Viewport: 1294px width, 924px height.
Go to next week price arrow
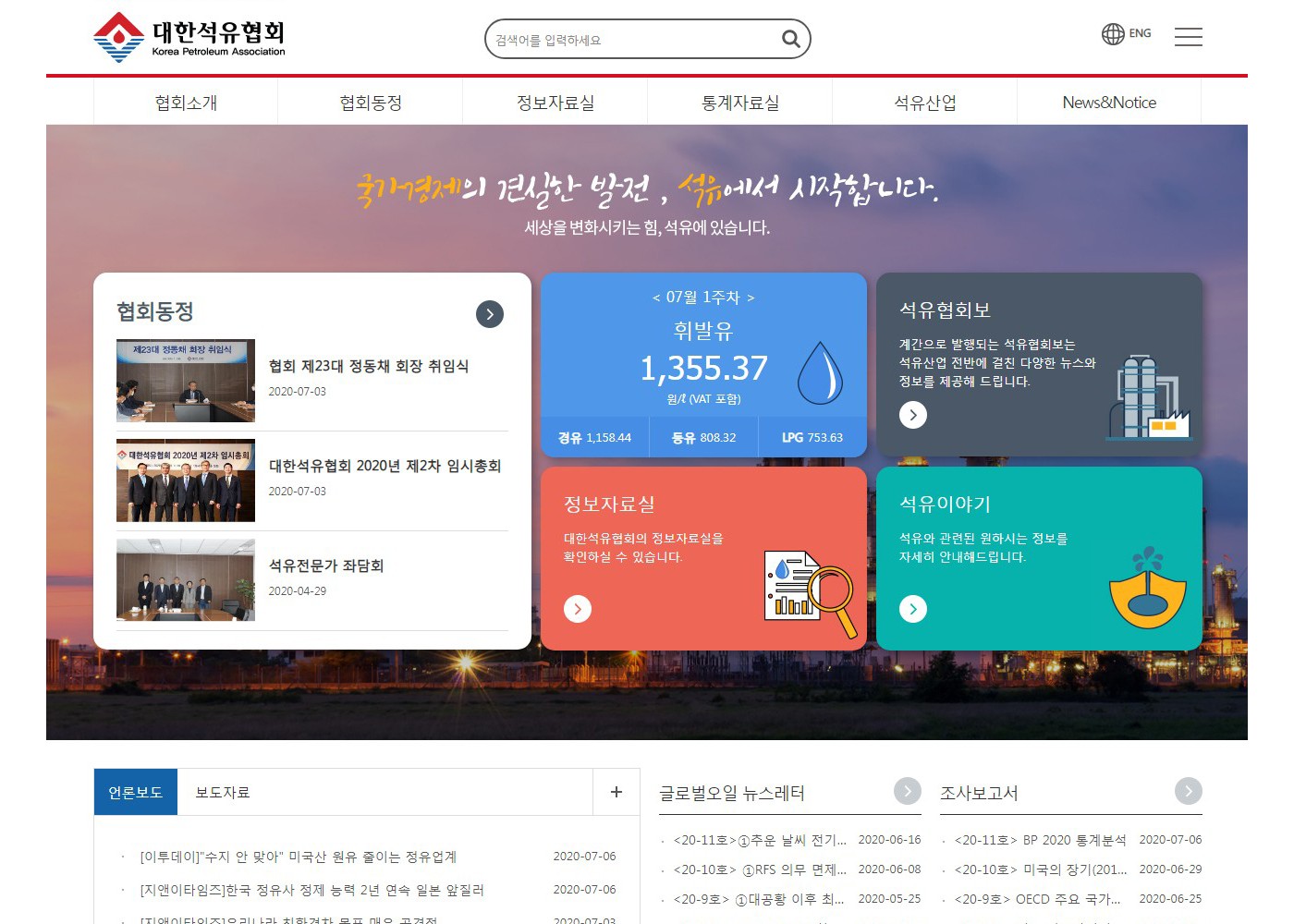[751, 298]
